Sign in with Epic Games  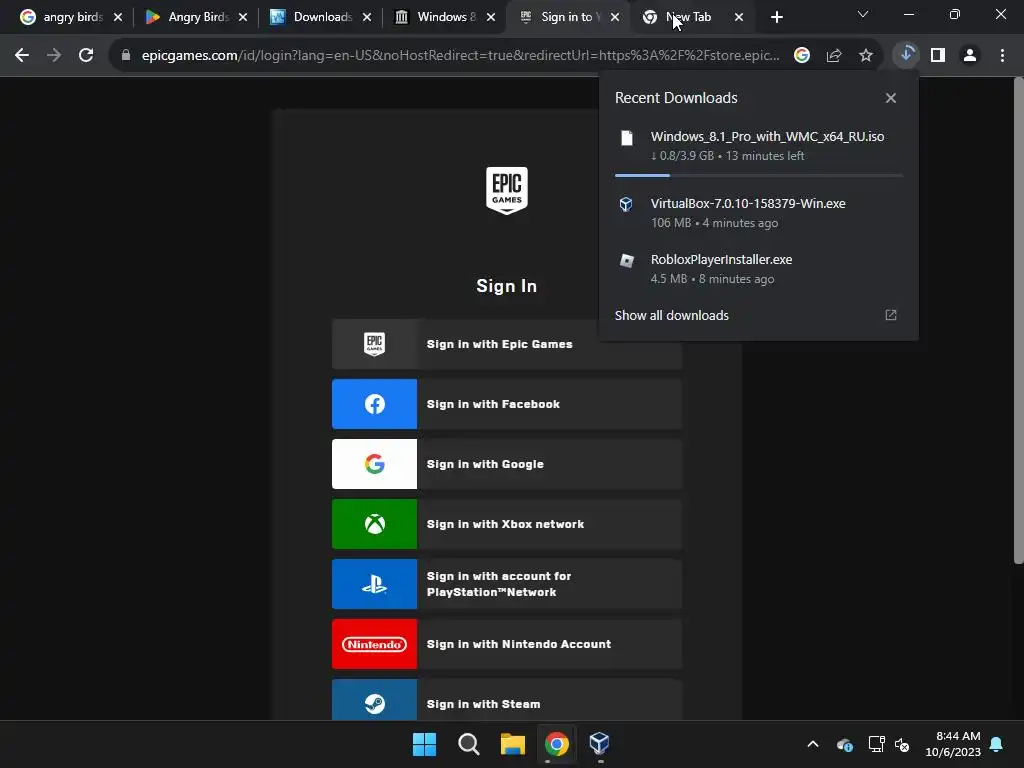(507, 344)
